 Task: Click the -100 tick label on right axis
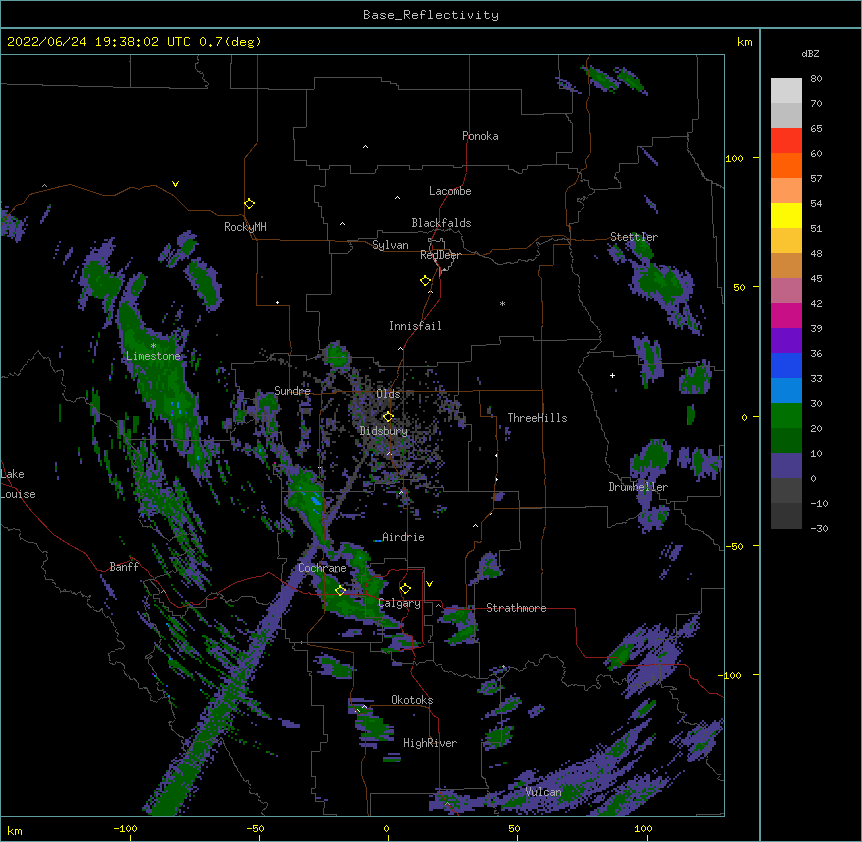point(731,675)
